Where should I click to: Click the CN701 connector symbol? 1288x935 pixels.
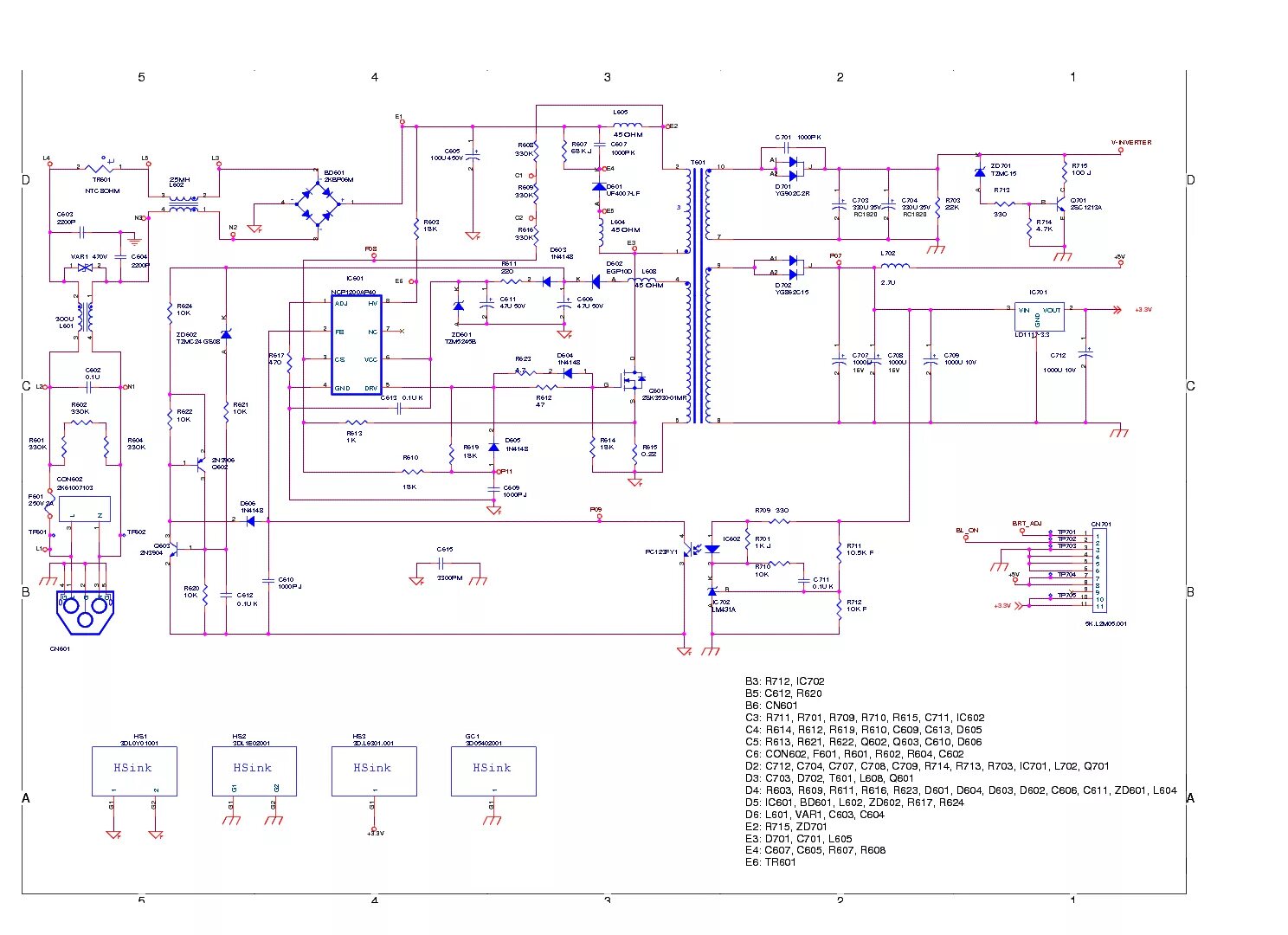(1099, 571)
